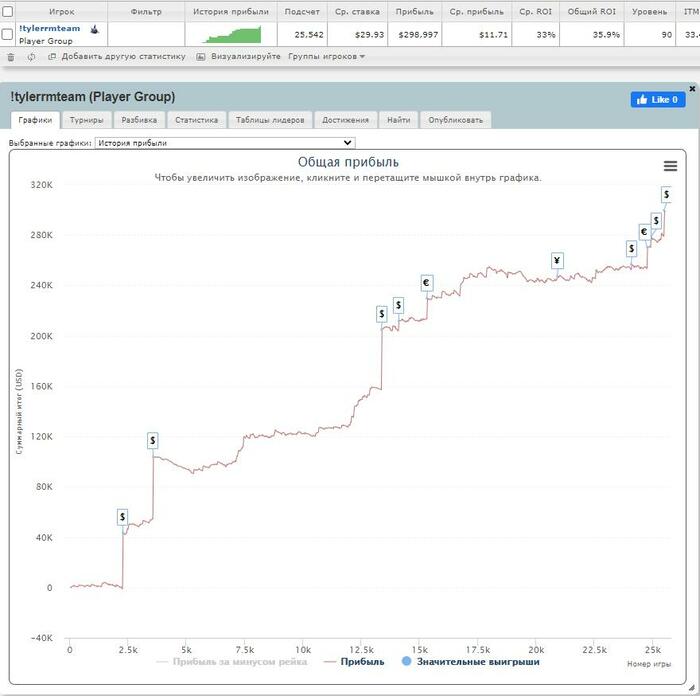Click the Визуализируйте button
The height and width of the screenshot is (696, 700).
246,57
